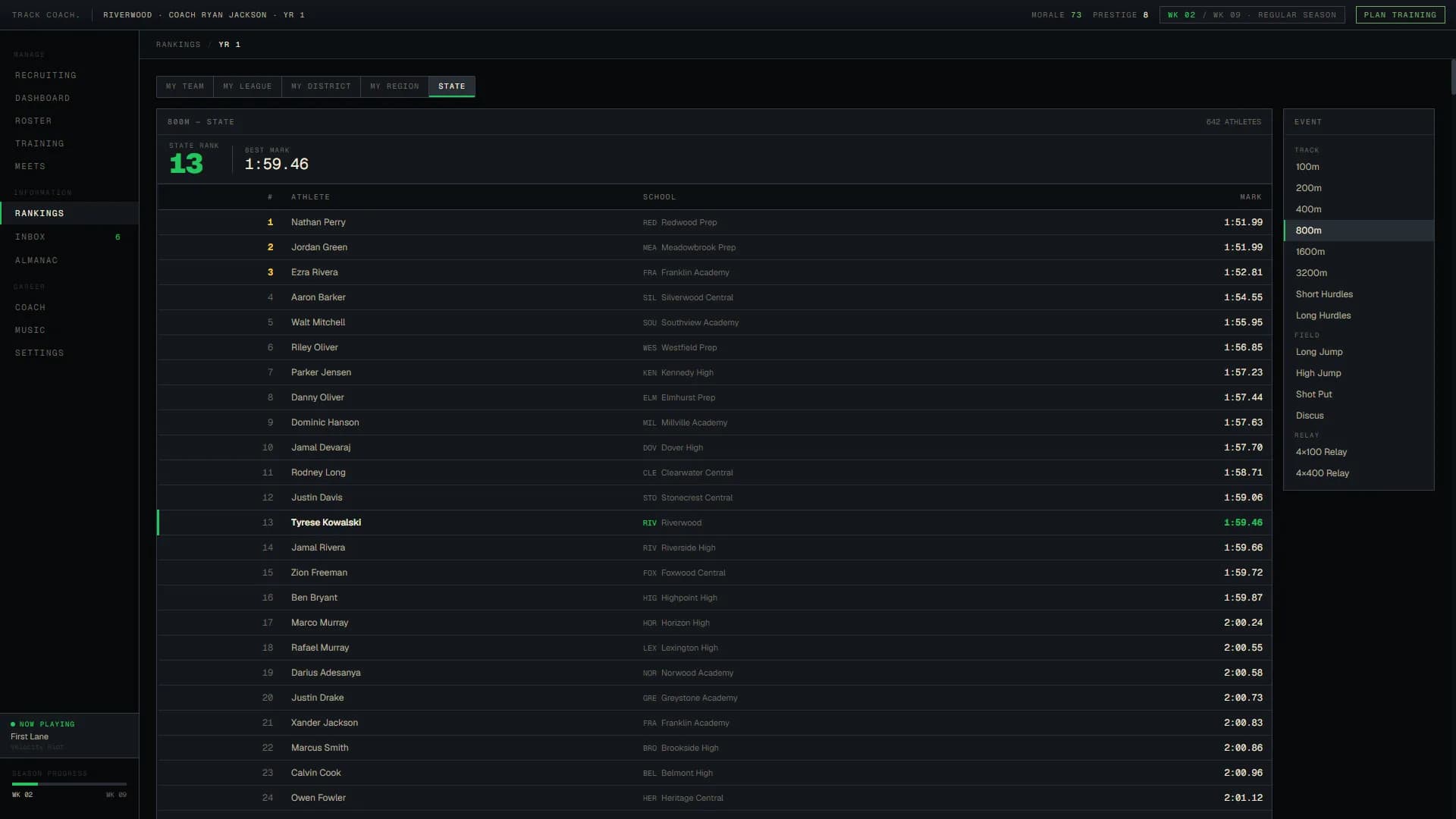The image size is (1456, 819).
Task: Click athlete Walt Mitchell
Action: [318, 322]
